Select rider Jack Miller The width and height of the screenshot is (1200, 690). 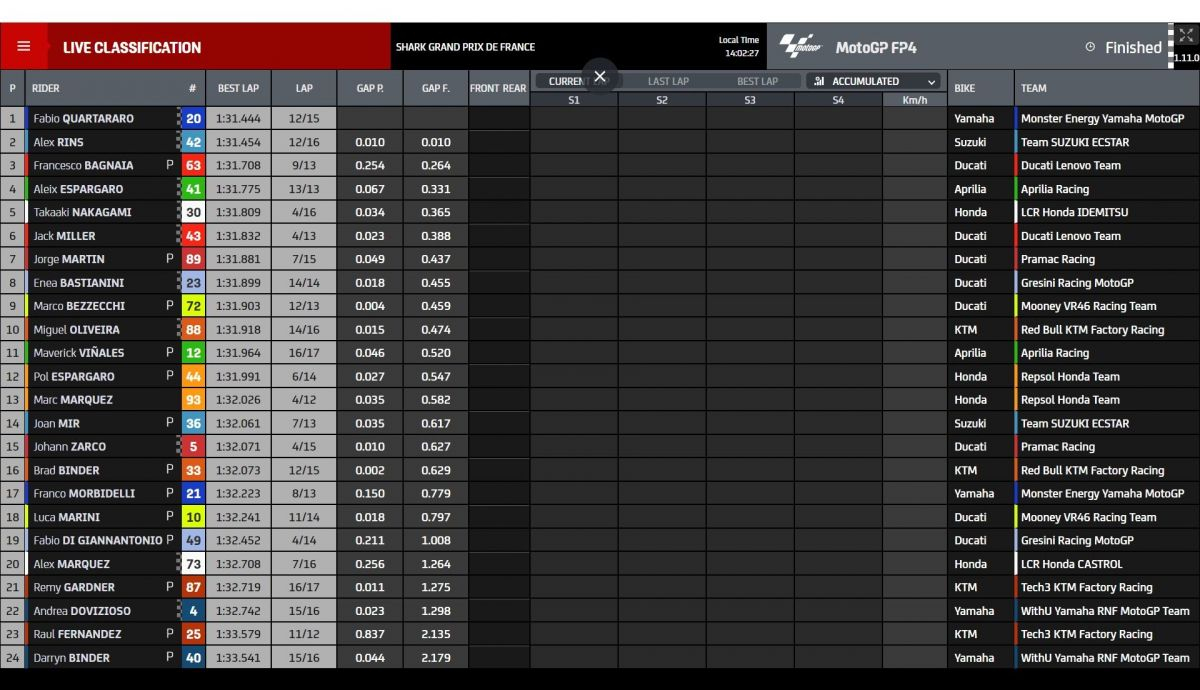[x=65, y=236]
